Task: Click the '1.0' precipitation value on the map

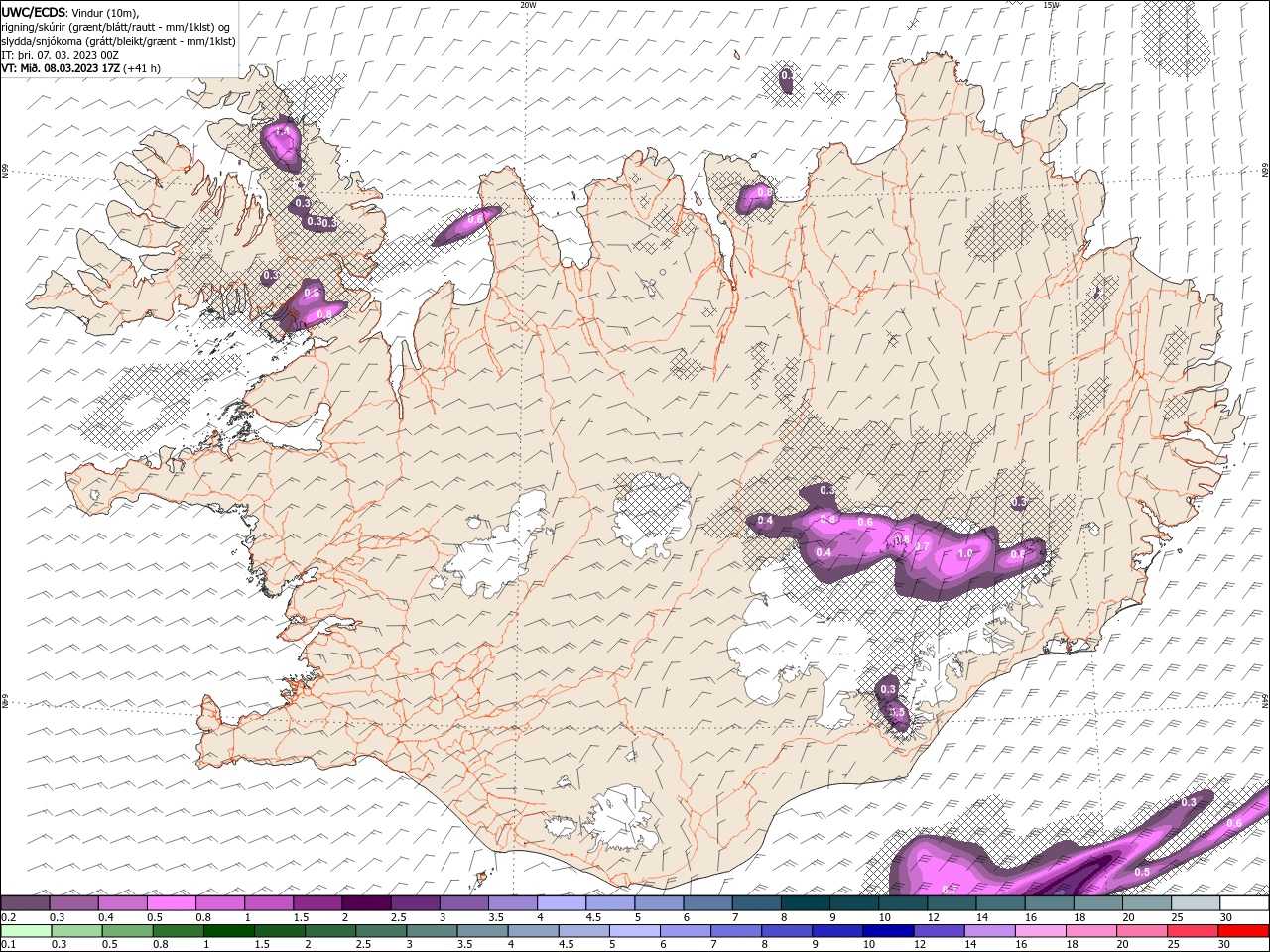Action: 964,553
